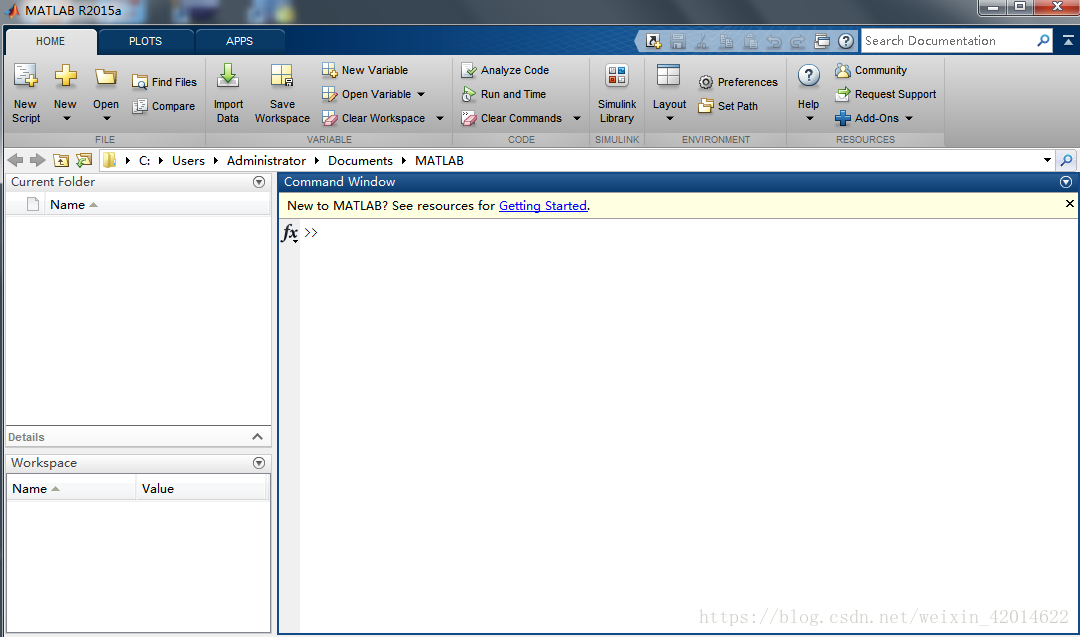Click New Variable
Screen dimensions: 1080x637
tap(365, 70)
